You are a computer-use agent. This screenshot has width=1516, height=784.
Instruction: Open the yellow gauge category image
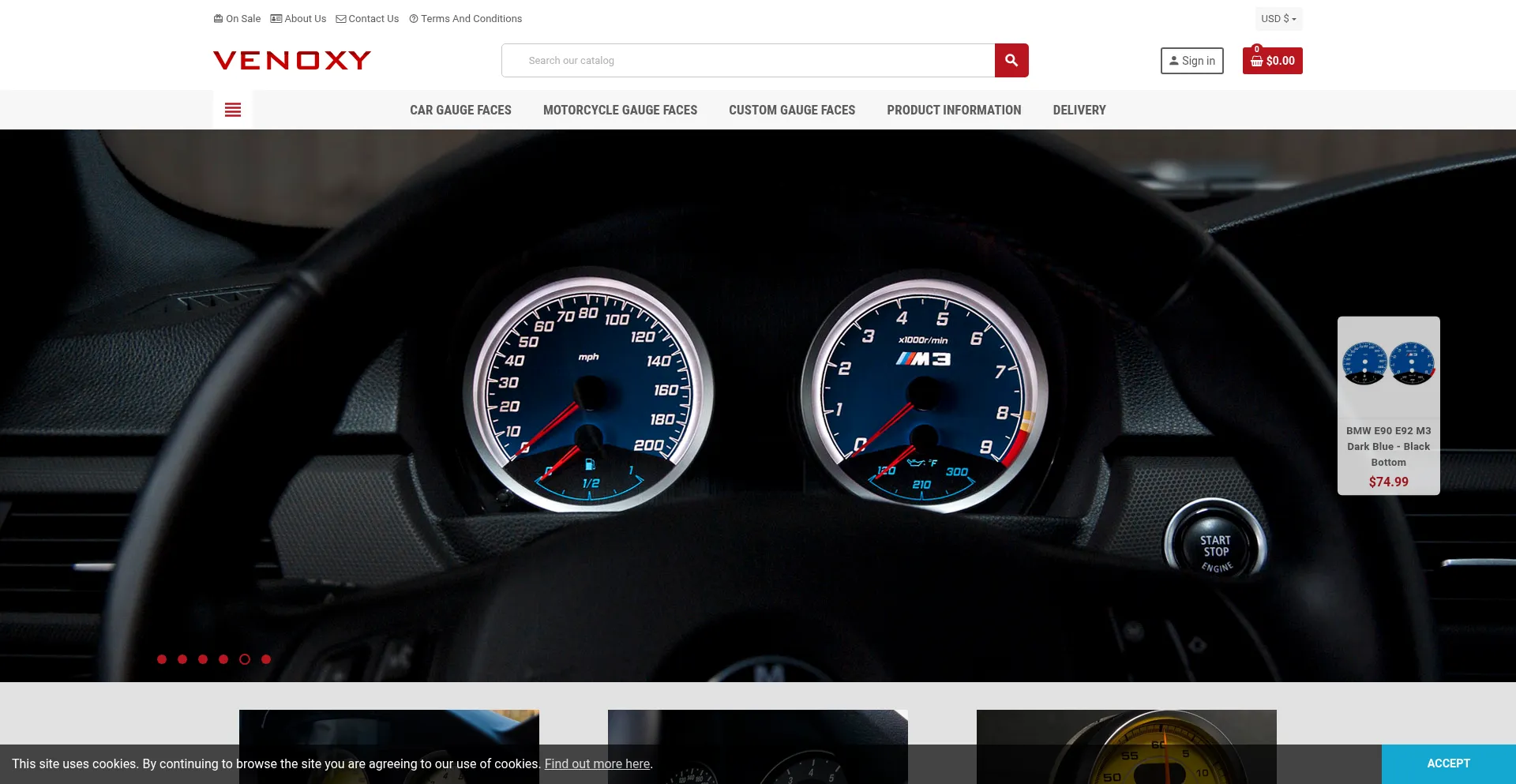(1127, 747)
